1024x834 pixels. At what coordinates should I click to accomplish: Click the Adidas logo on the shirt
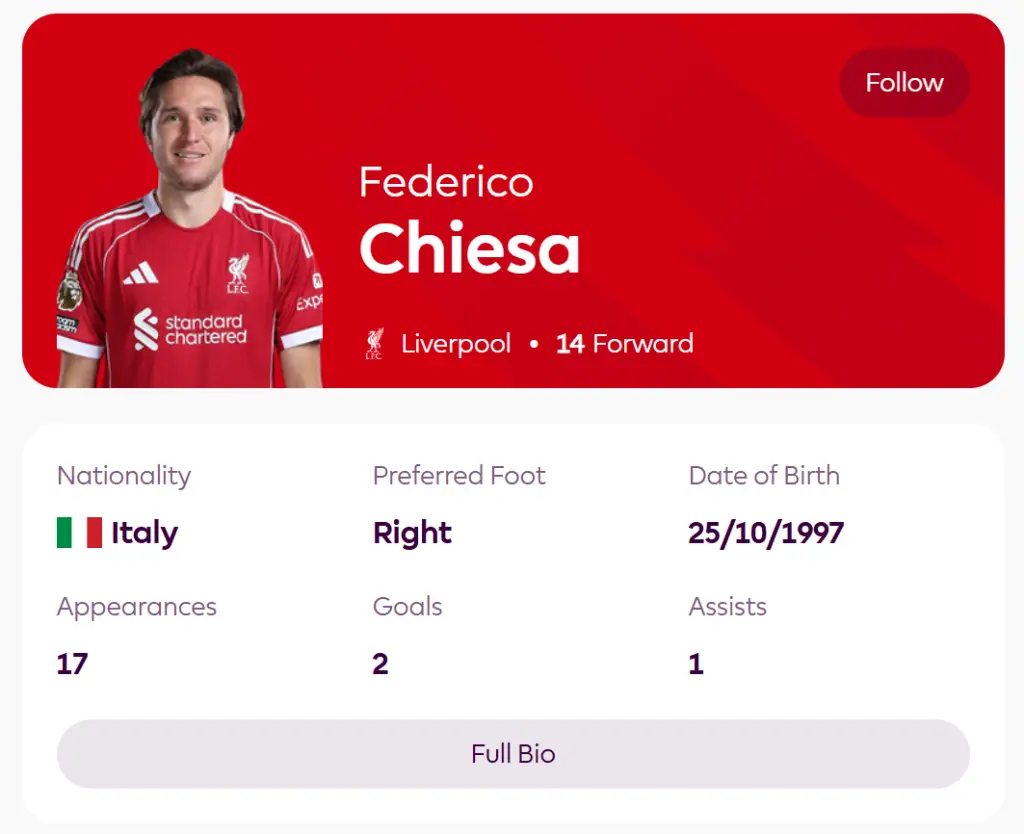[x=141, y=273]
